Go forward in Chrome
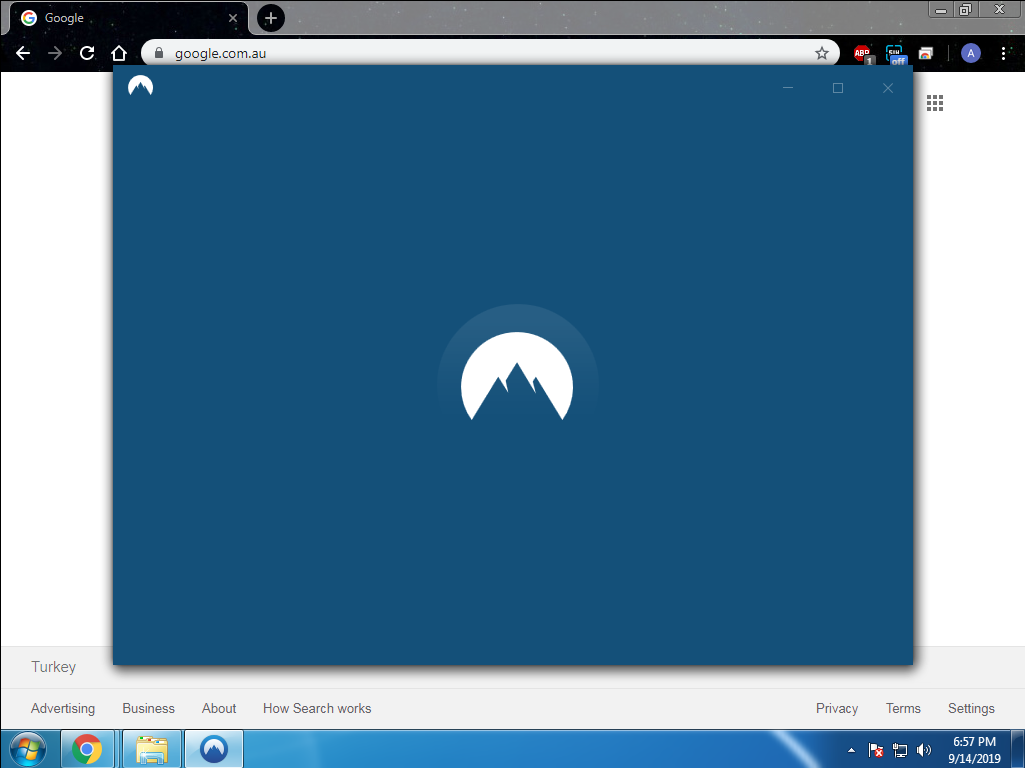The height and width of the screenshot is (768, 1025). pos(55,53)
